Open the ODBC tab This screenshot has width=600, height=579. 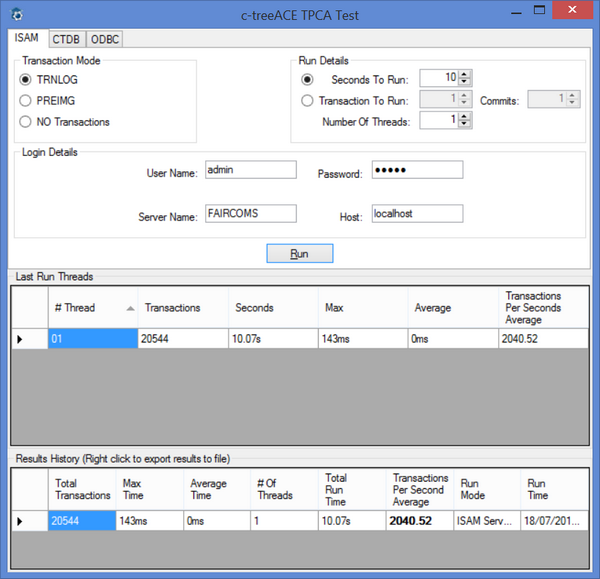(105, 39)
